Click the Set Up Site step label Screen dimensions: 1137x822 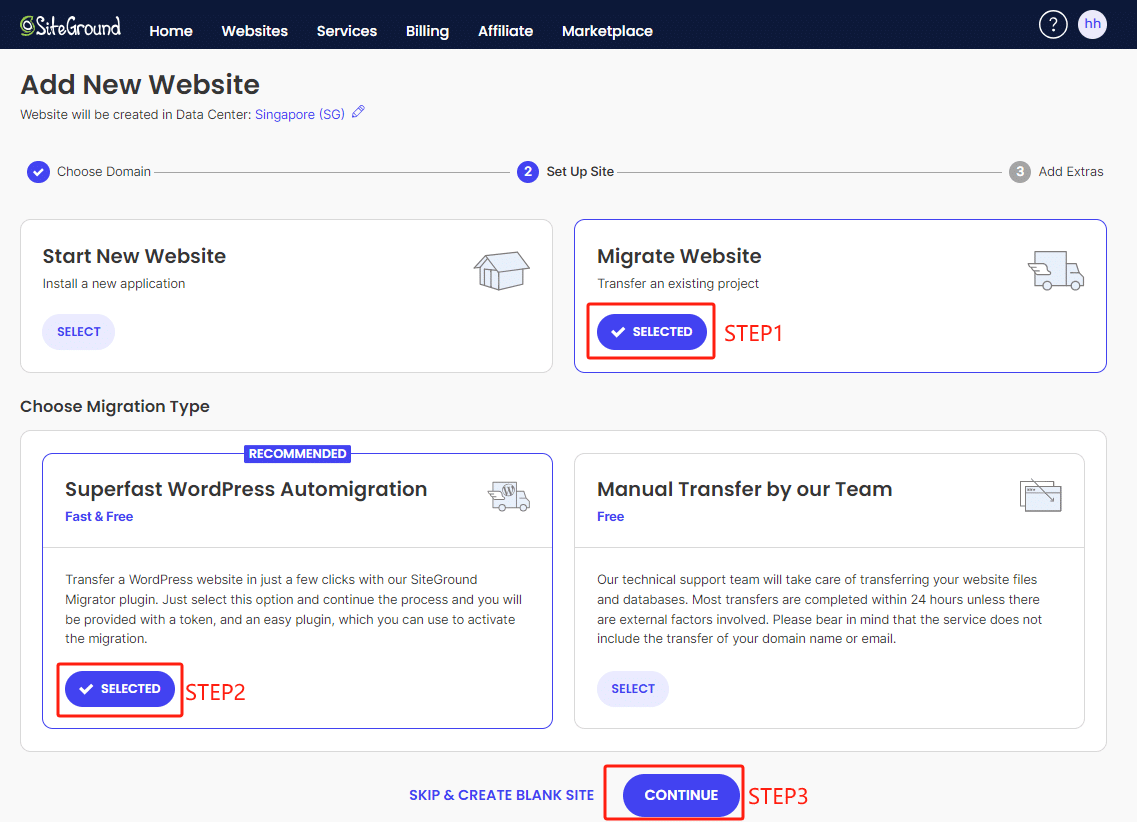[580, 172]
